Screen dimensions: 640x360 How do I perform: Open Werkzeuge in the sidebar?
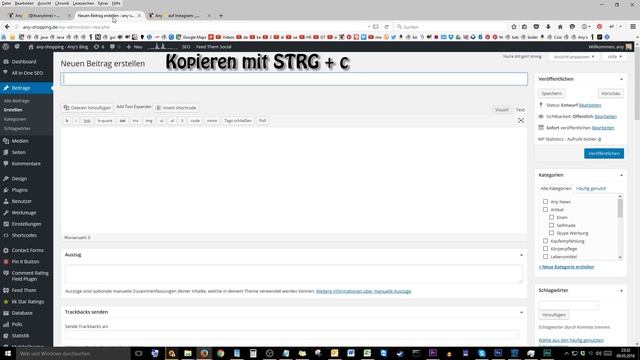(x=24, y=213)
